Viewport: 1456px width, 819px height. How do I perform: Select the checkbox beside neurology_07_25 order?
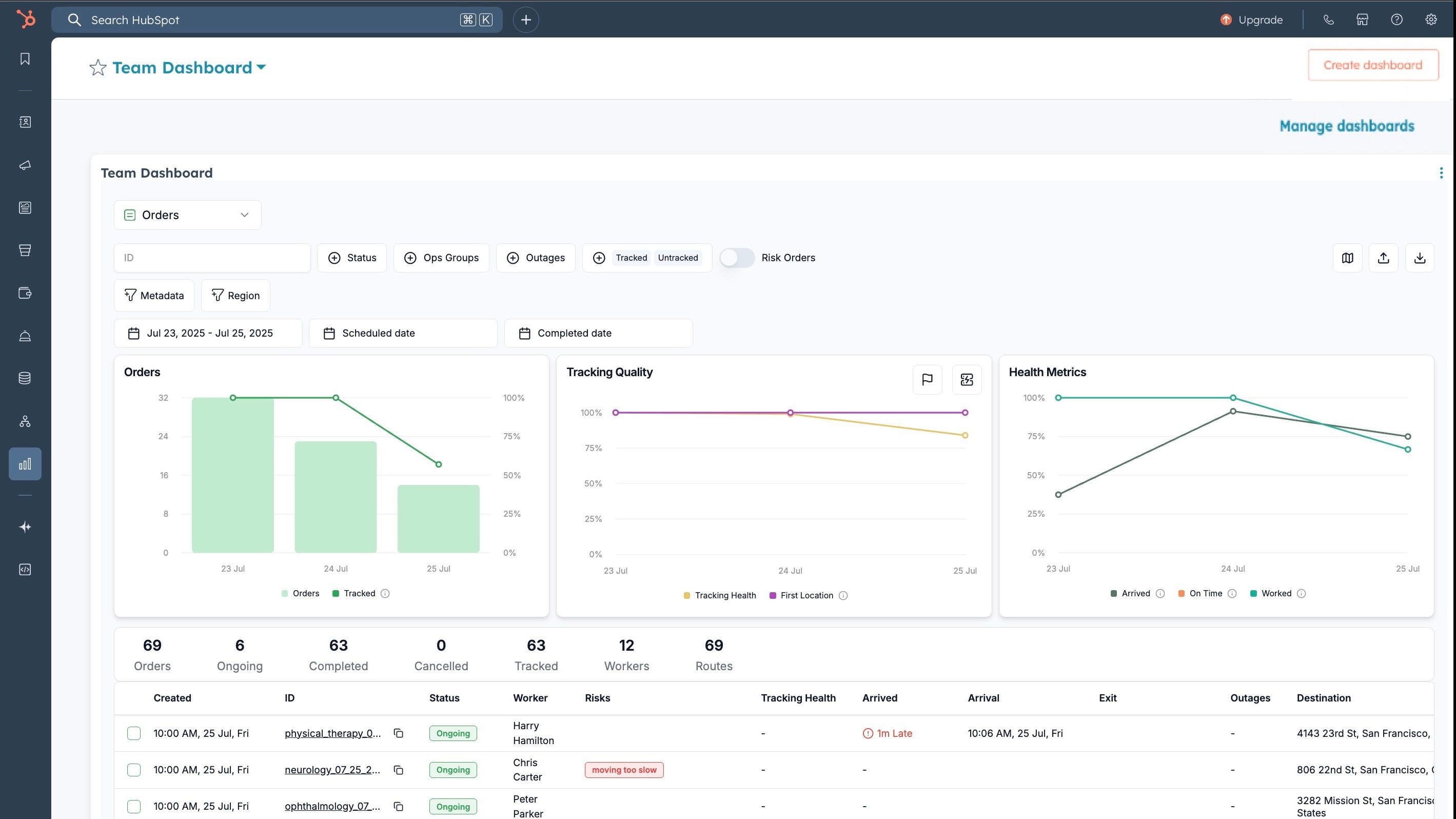(x=134, y=770)
